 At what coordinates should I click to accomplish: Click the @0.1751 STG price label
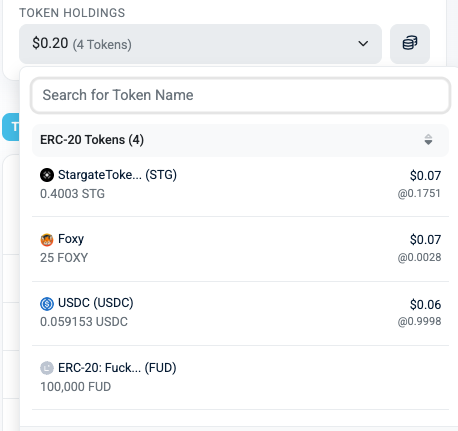419,193
